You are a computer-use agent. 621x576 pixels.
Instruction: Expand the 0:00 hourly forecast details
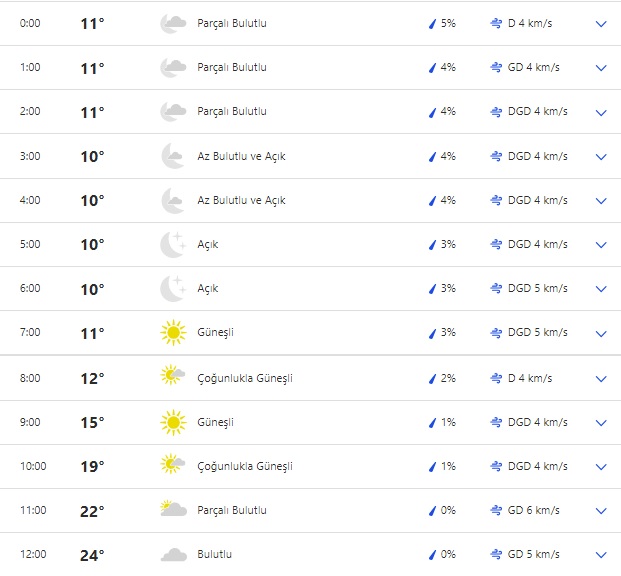click(601, 24)
